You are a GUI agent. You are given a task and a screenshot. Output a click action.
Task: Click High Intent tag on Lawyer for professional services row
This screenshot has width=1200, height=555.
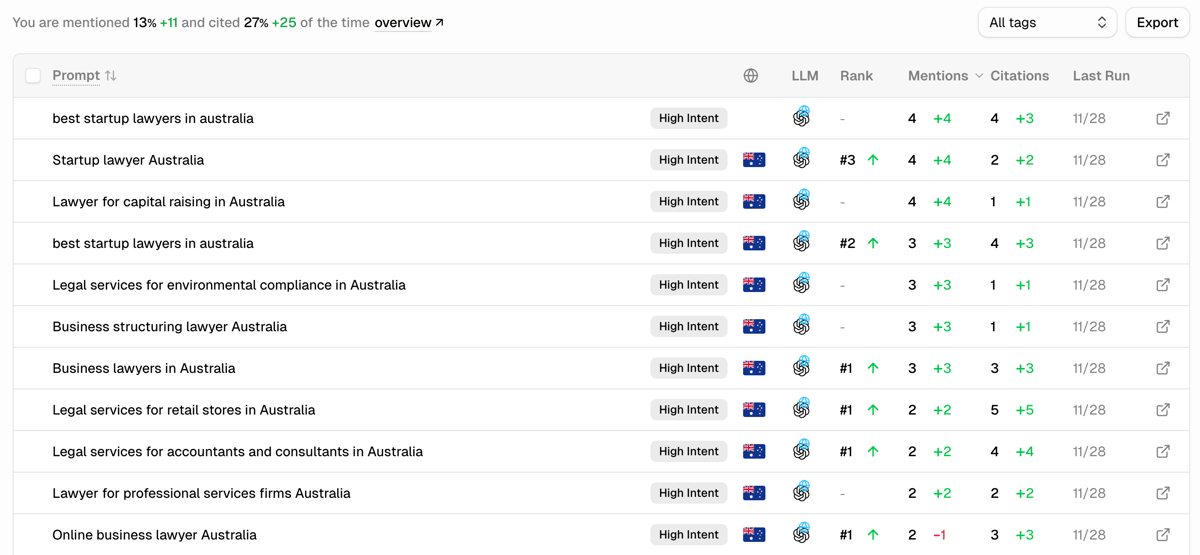688,493
